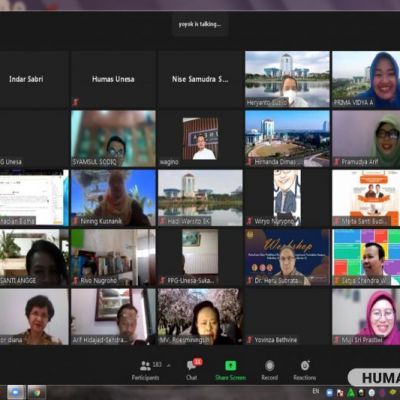The width and height of the screenshot is (400, 400).
Task: Click muted mic icon on Pramudya Arif tile
Action: tap(336, 162)
